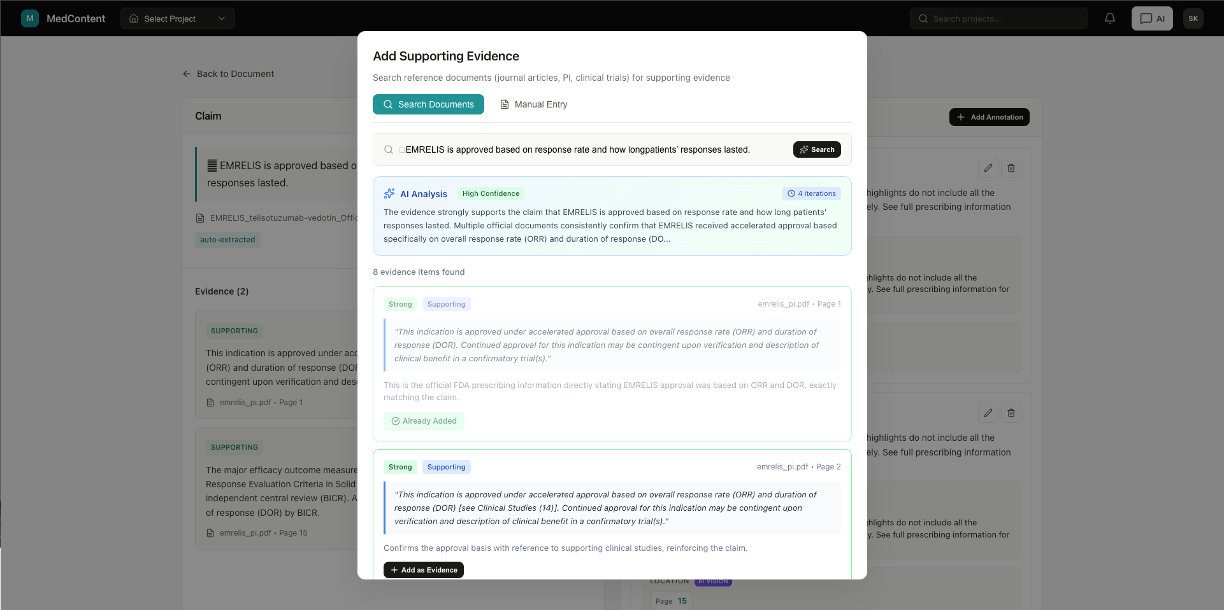This screenshot has height=610, width=1224.
Task: Click the back arrow next to Back to Document
Action: point(186,73)
